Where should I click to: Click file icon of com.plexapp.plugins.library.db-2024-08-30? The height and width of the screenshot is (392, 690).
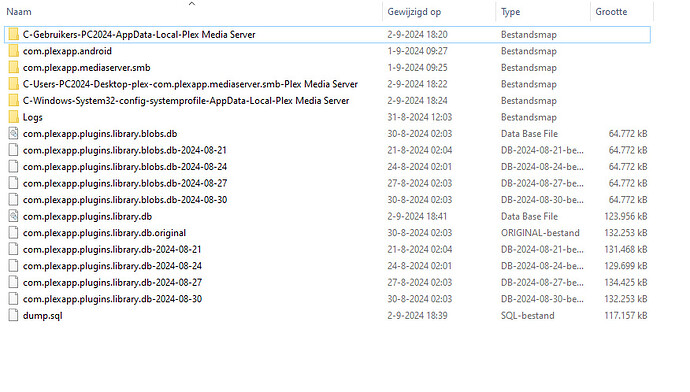pyautogui.click(x=14, y=299)
